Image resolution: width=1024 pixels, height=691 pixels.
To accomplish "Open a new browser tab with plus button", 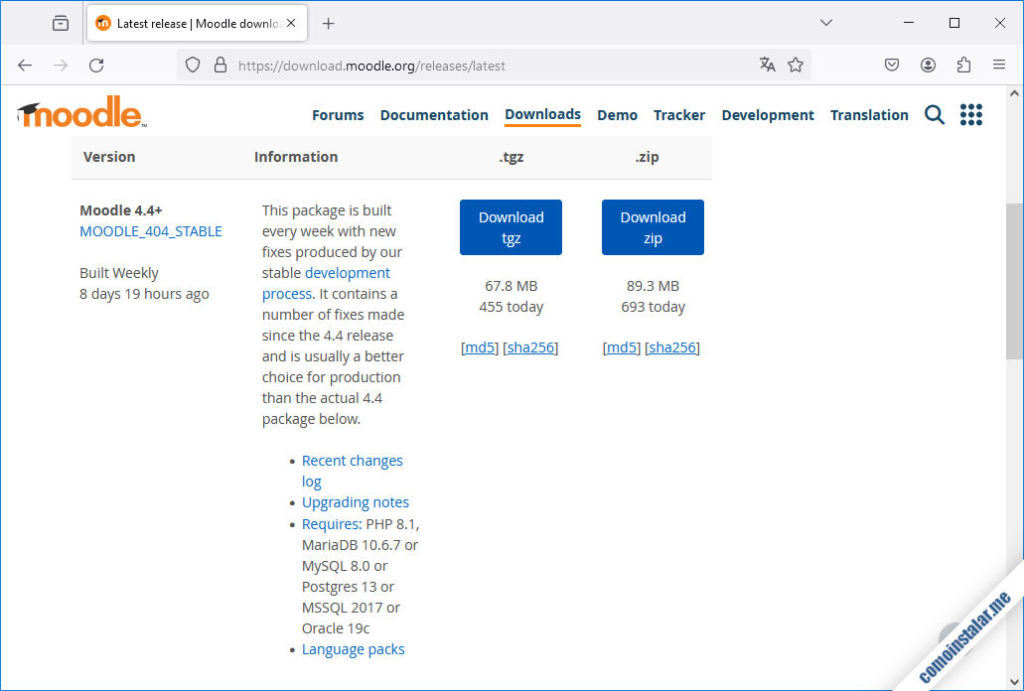I will 329,21.
